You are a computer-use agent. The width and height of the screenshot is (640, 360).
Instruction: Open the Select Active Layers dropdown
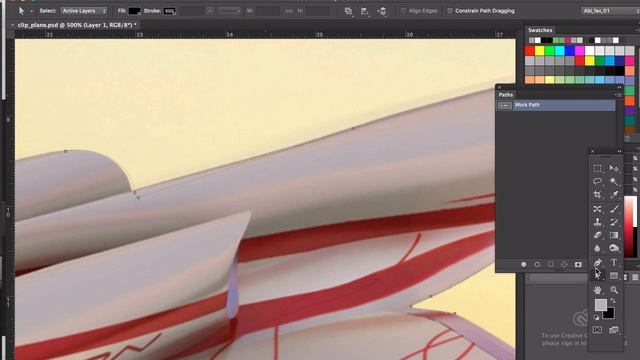coord(84,11)
